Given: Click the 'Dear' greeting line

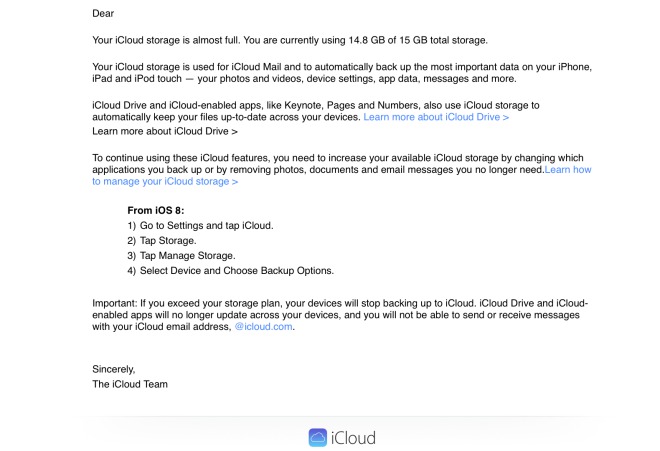Looking at the screenshot, I should coord(102,14).
